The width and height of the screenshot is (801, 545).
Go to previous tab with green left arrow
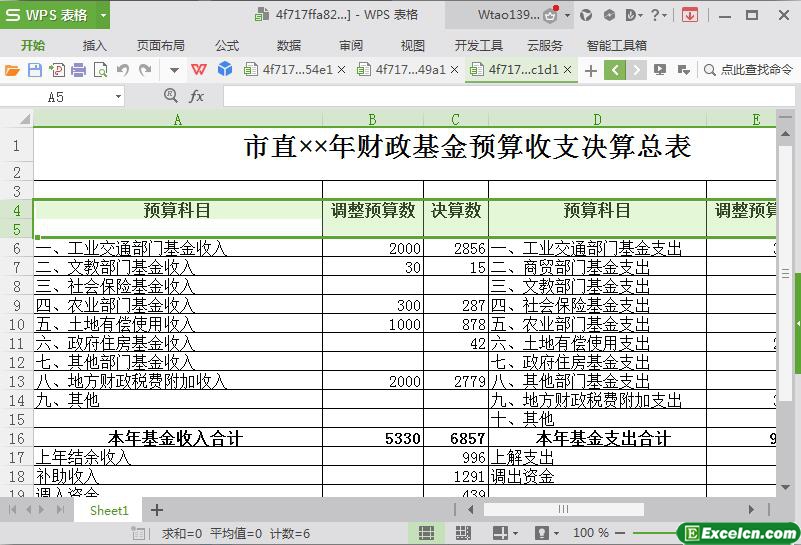(615, 70)
